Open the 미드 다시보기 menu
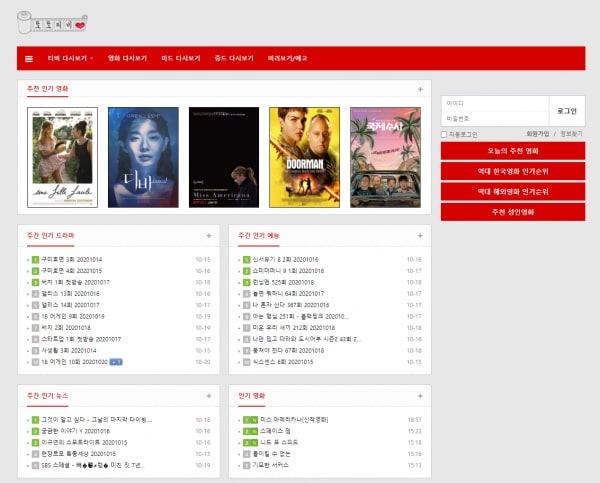Viewport: 600px width, 483px height. click(x=181, y=59)
